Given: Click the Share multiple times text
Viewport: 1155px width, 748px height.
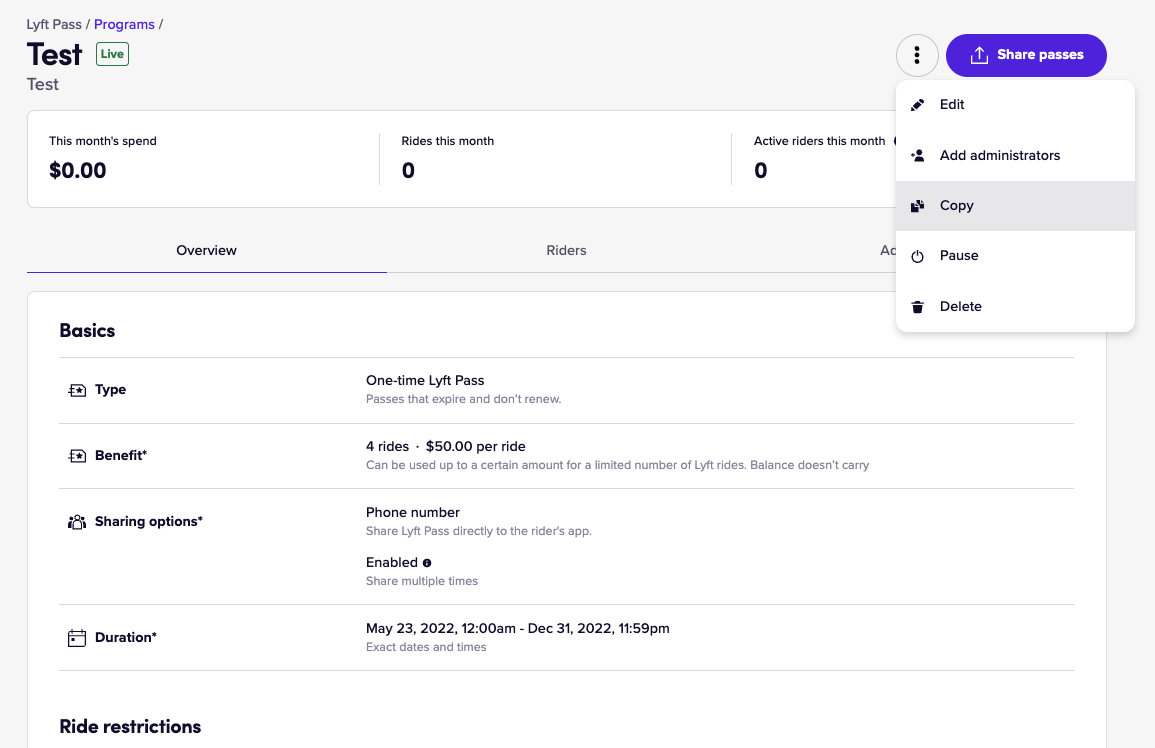Looking at the screenshot, I should [422, 581].
